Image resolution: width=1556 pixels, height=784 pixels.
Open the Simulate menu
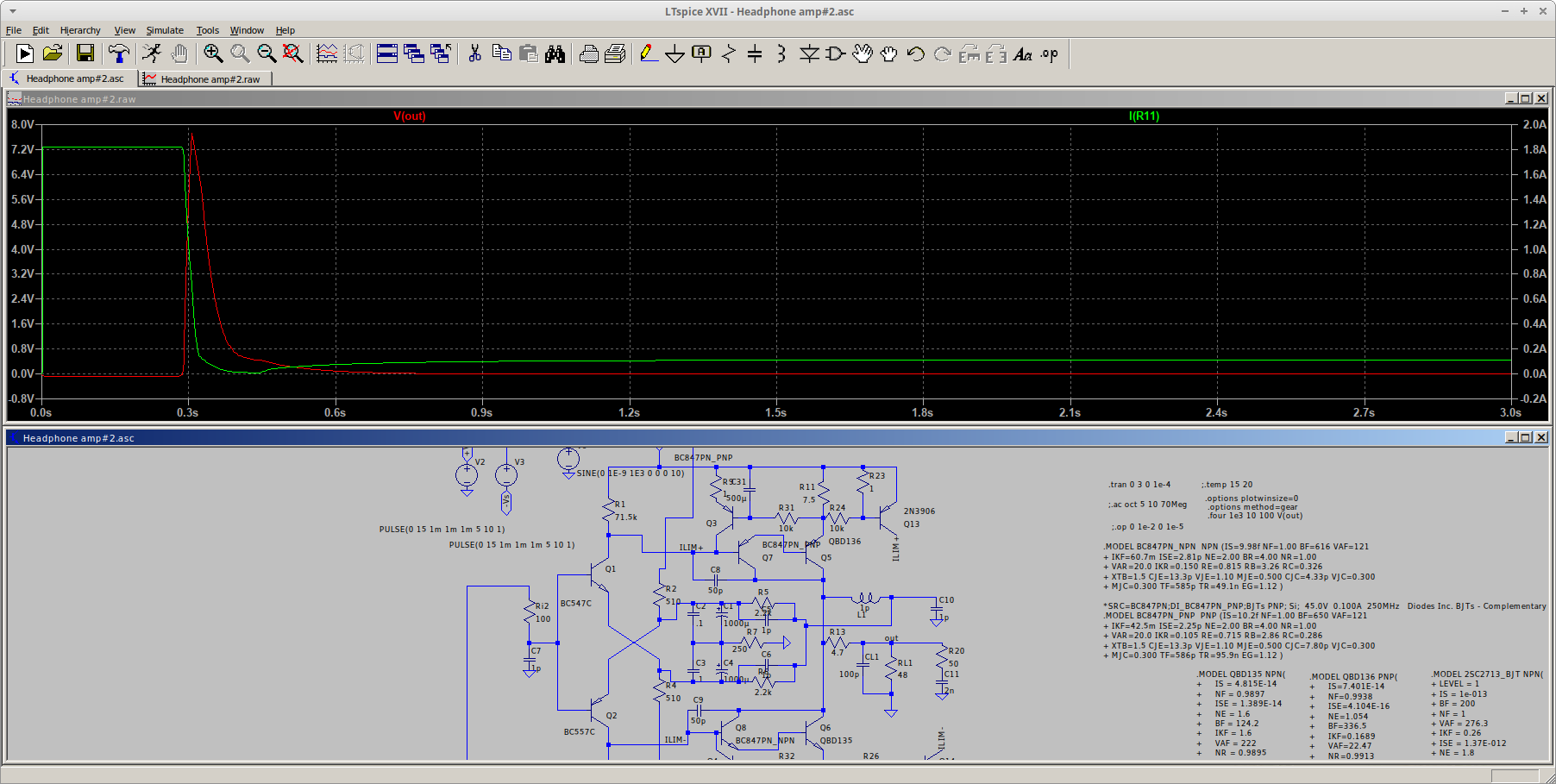point(165,30)
